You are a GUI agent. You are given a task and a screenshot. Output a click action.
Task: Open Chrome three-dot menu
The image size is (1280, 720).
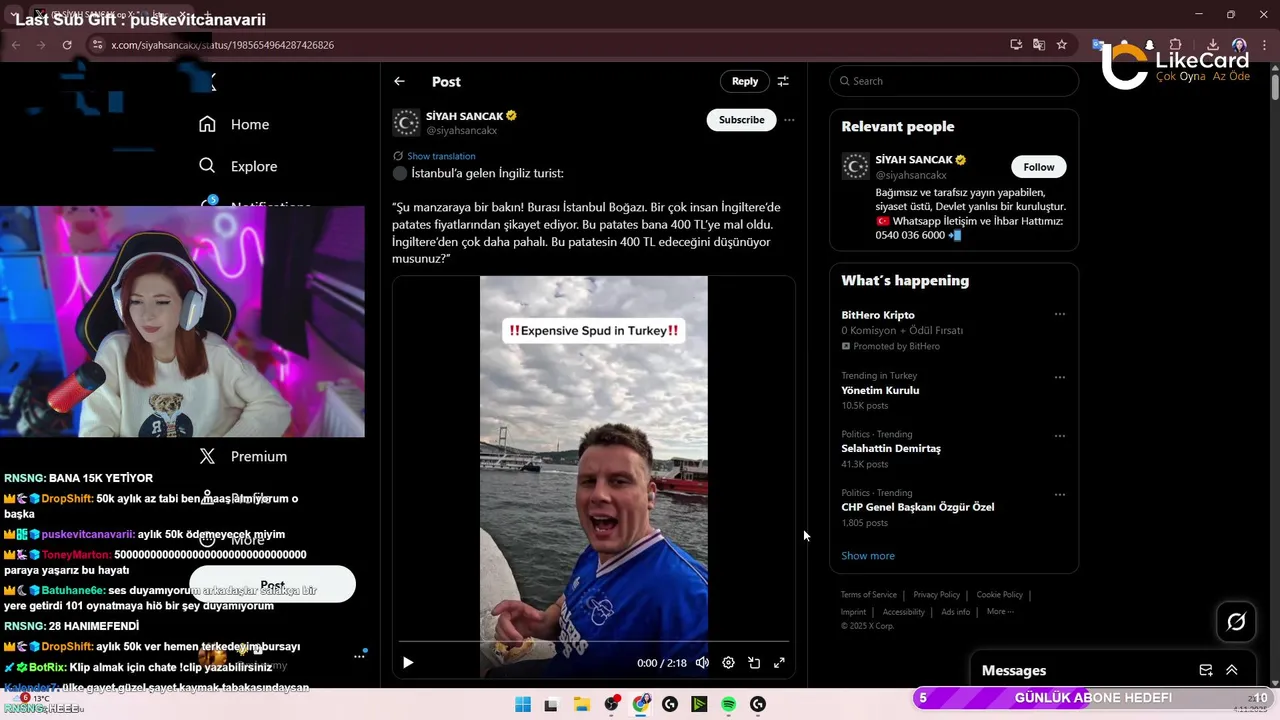[x=1265, y=45]
